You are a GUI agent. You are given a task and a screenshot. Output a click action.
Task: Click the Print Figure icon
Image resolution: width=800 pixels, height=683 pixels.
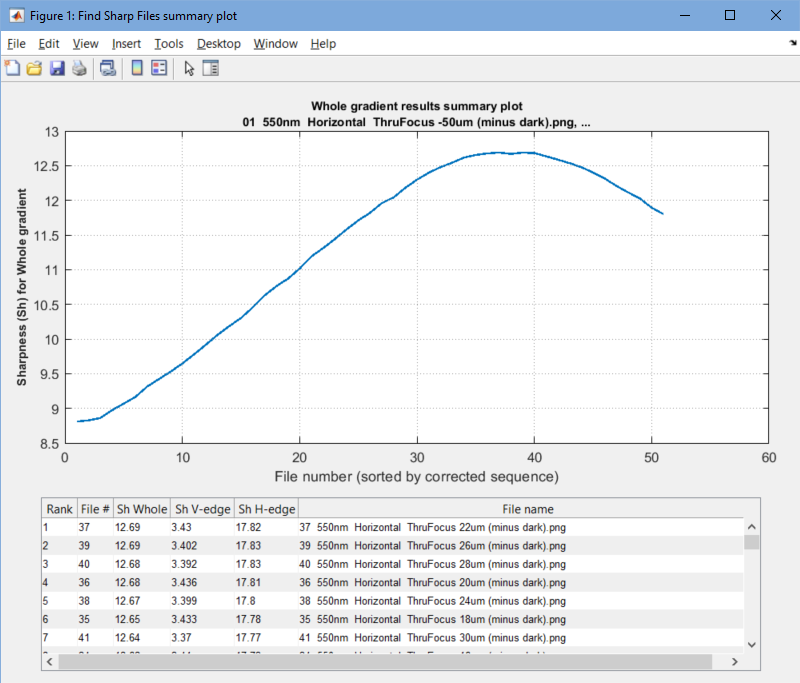click(x=79, y=68)
